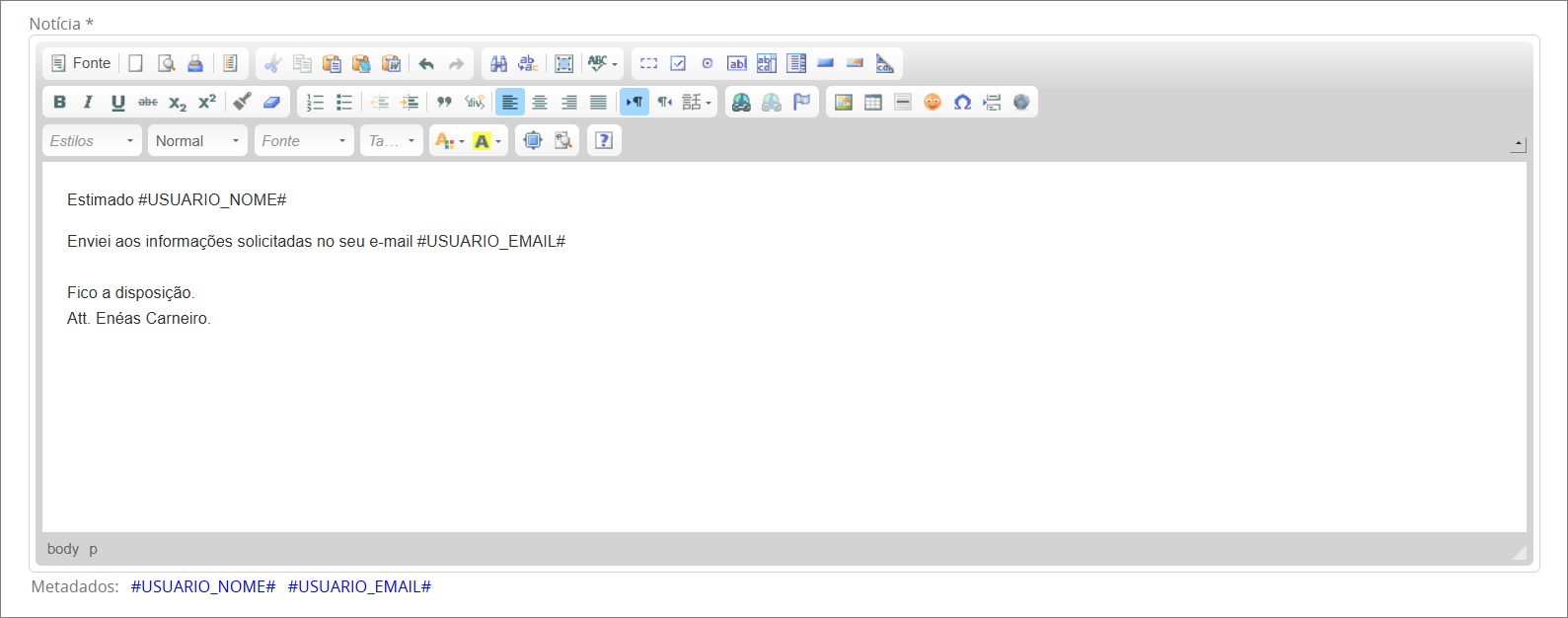This screenshot has height=618, width=1568.
Task: Set text direction left to right
Action: tap(635, 102)
